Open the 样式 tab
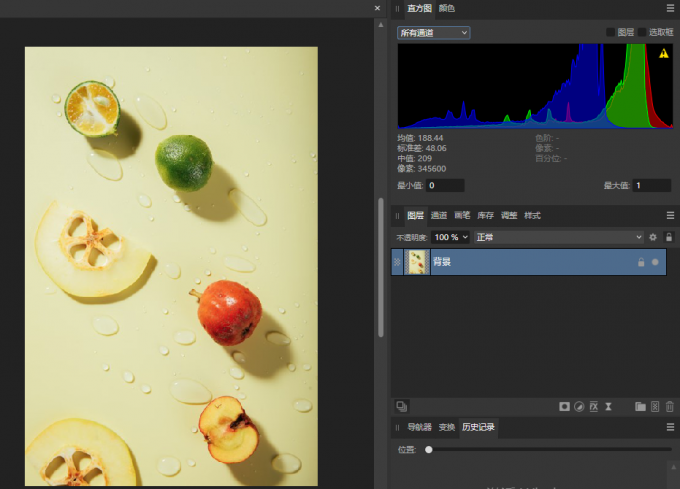This screenshot has height=489, width=680. click(x=533, y=215)
